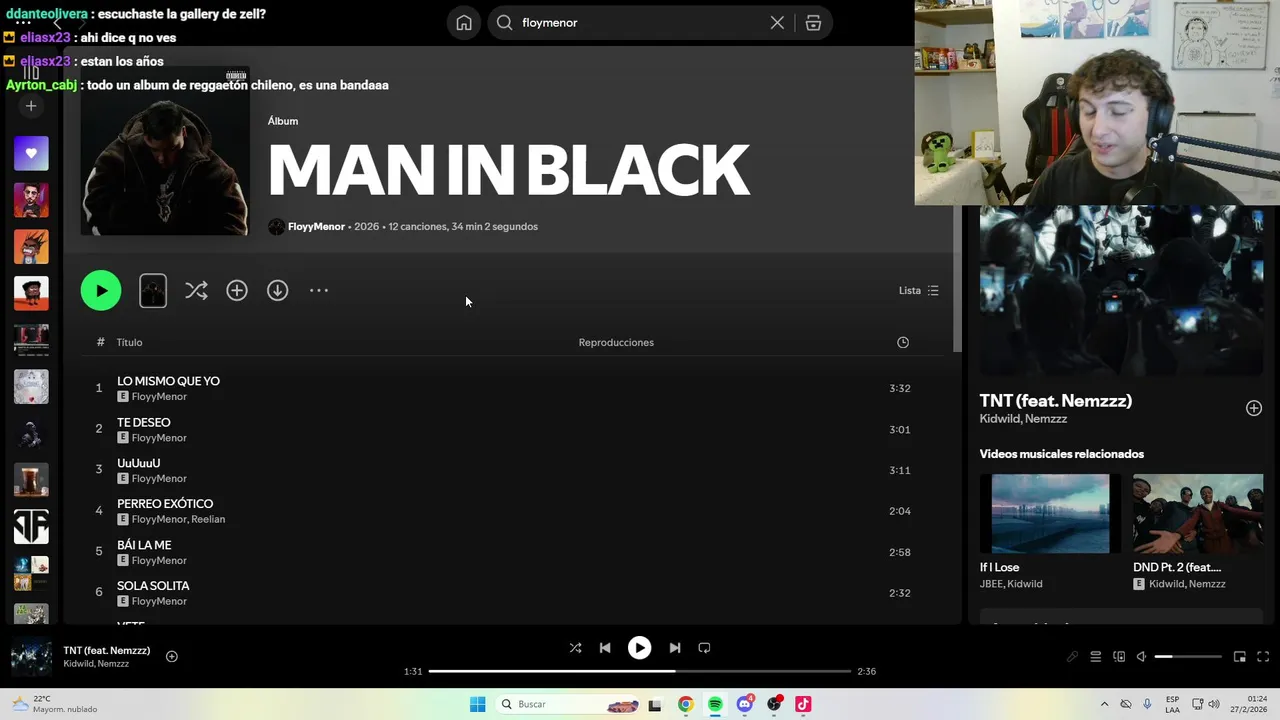The image size is (1280, 720).
Task: Open Spotify from the taskbar
Action: pos(715,704)
